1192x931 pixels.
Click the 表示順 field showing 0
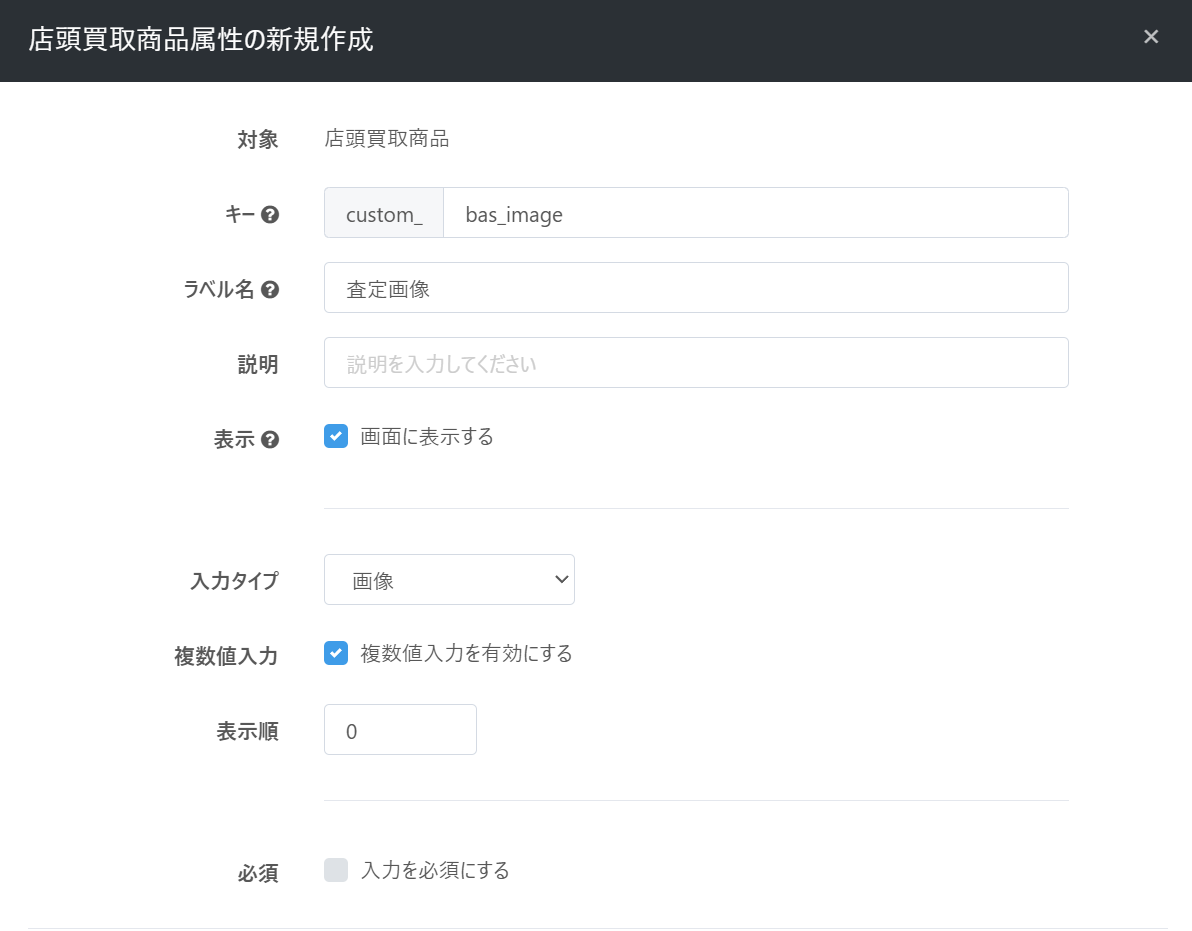[401, 730]
